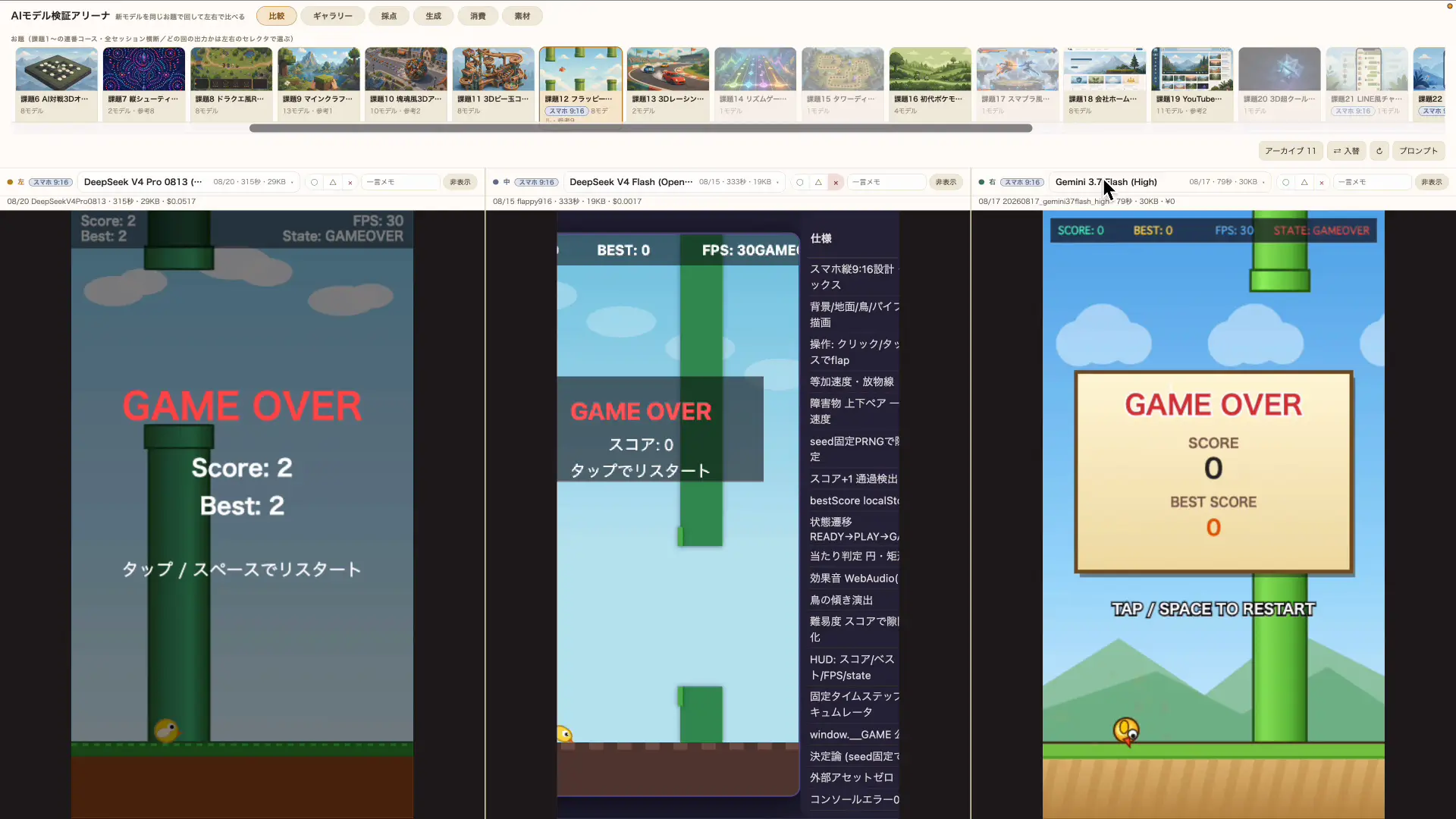Mark right panel with cross rating
Screen dimensions: 1456x819
1322,182
